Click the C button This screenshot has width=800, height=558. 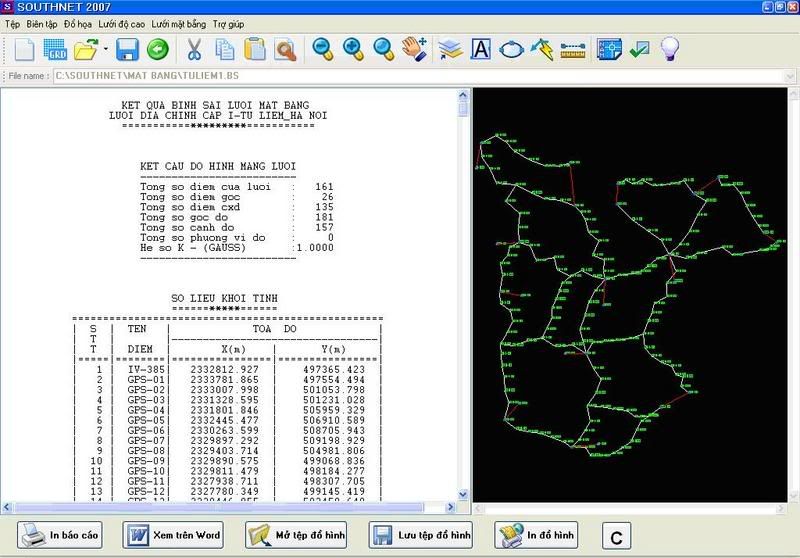click(616, 536)
